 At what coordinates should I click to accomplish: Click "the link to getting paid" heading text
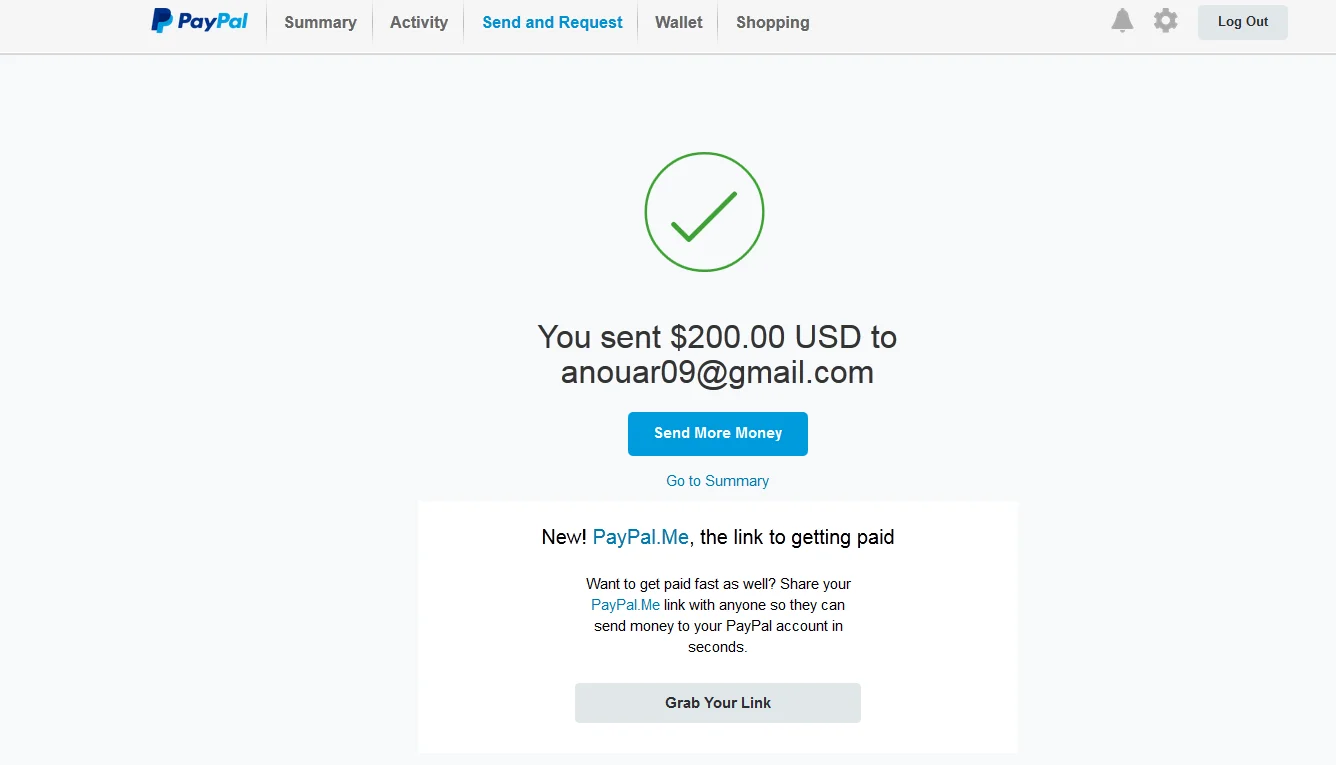(797, 537)
